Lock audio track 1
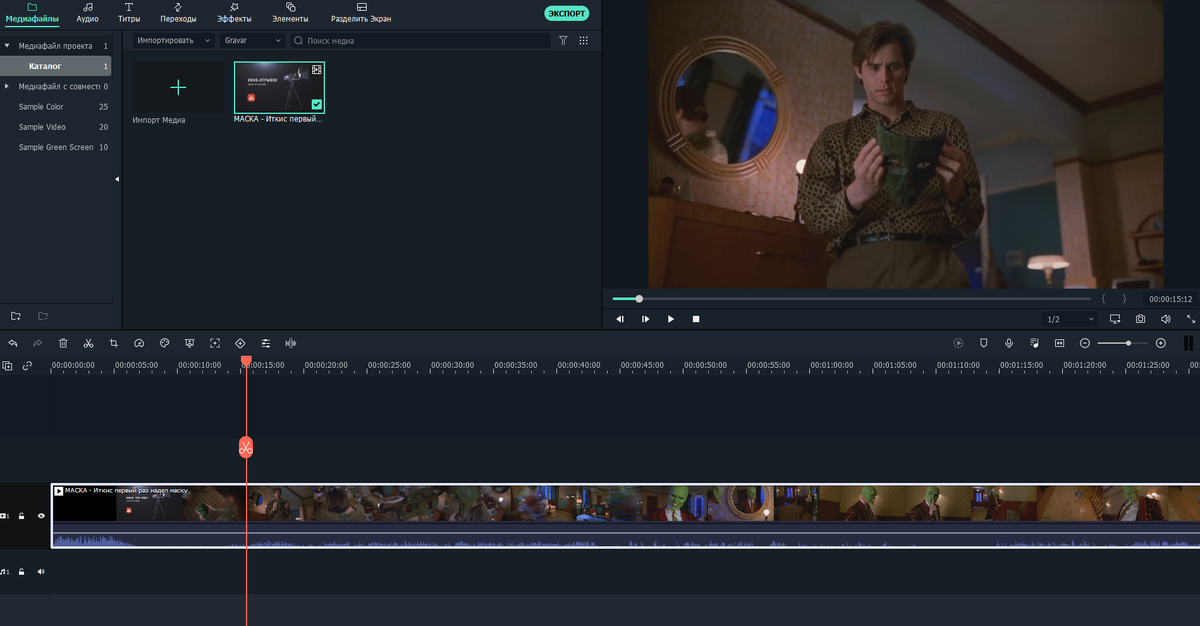Viewport: 1200px width, 626px height. [x=22, y=572]
